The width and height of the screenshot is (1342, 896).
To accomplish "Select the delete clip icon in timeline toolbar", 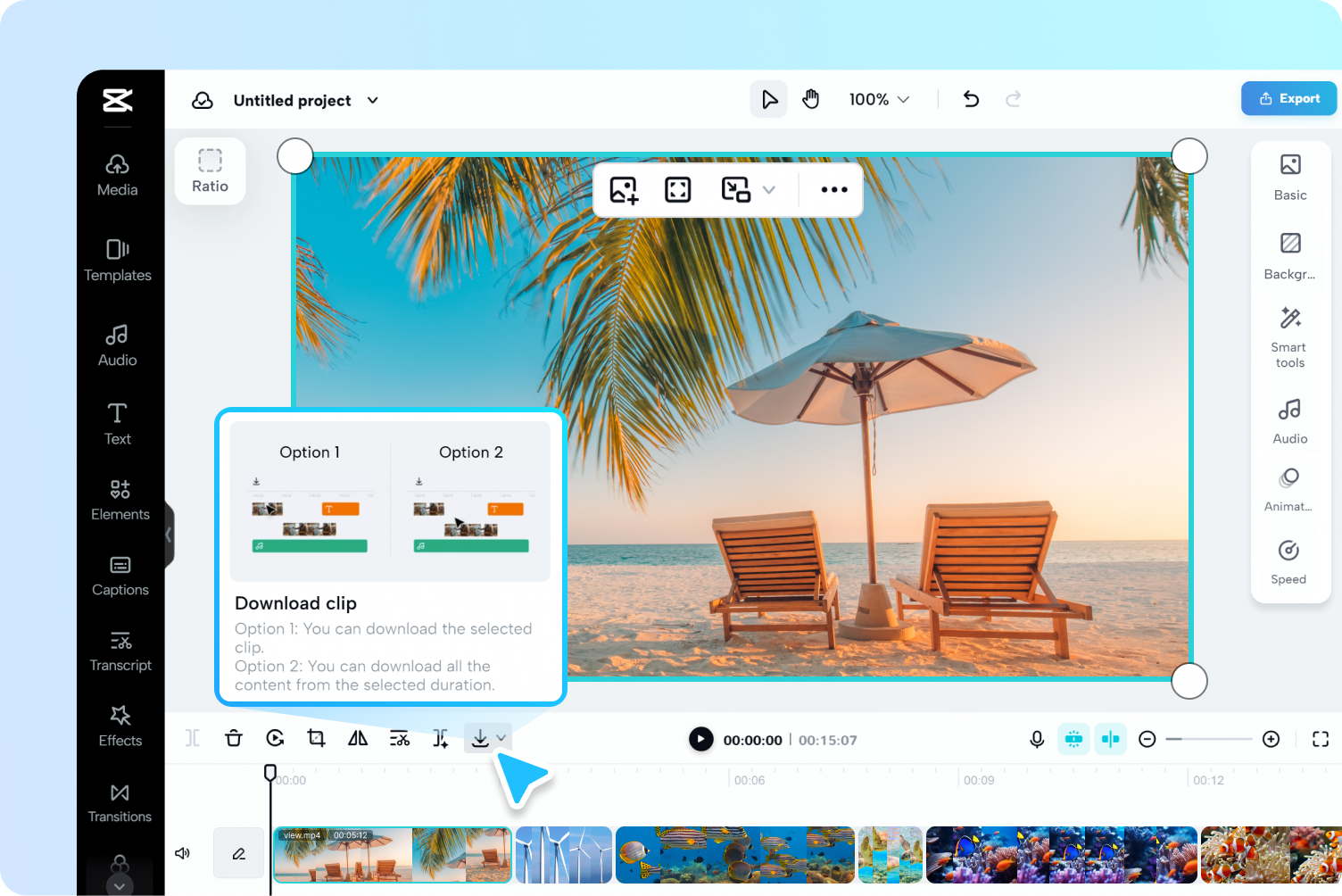I will click(233, 738).
